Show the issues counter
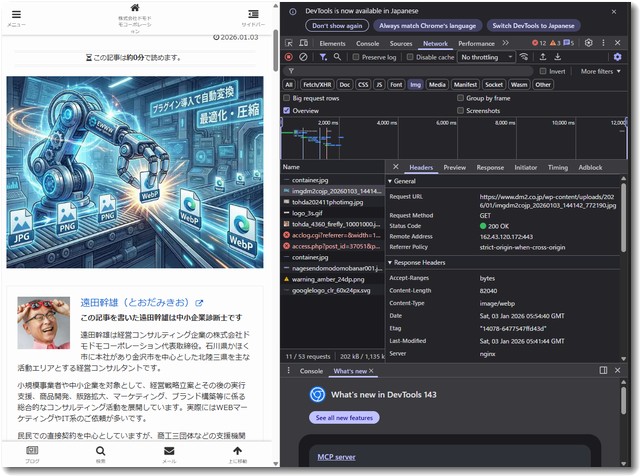640x476 pixels. pos(569,43)
